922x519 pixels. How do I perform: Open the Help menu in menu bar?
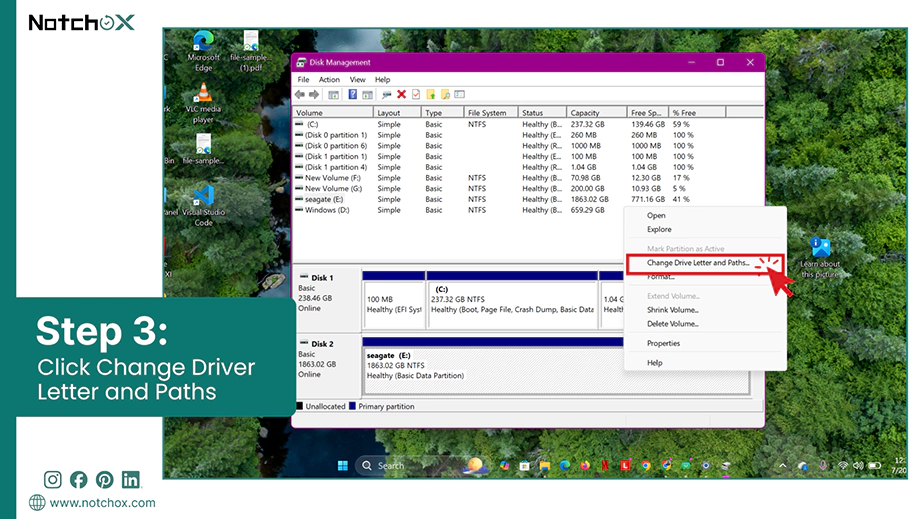383,79
